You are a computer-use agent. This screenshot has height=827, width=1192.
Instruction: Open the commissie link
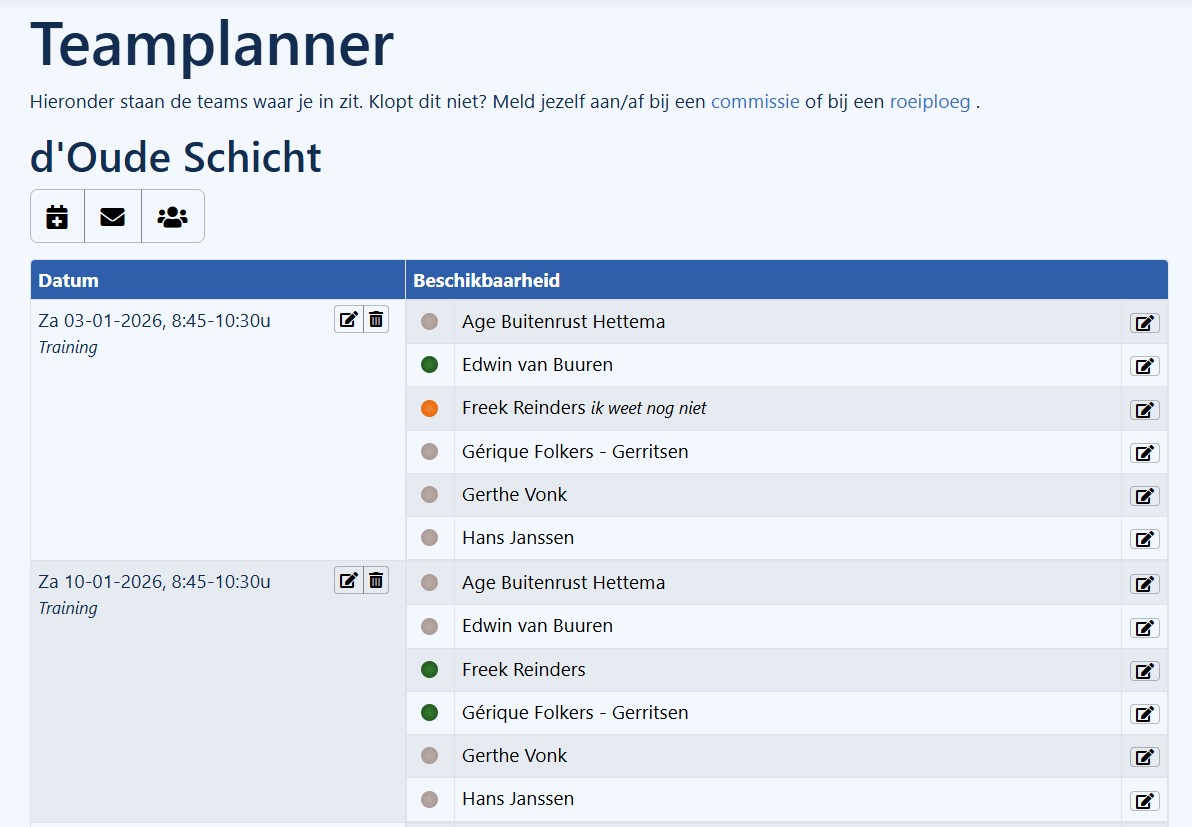[x=755, y=101]
